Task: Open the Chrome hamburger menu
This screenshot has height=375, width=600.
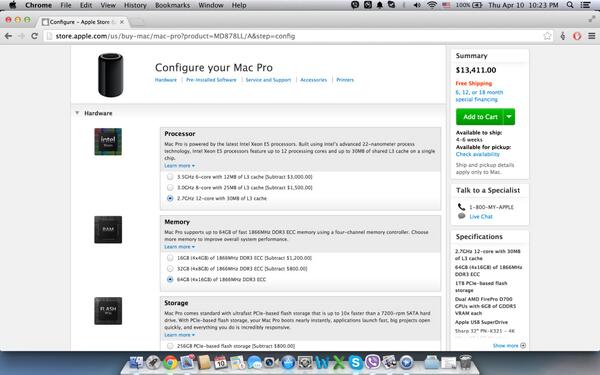Action: coord(592,36)
